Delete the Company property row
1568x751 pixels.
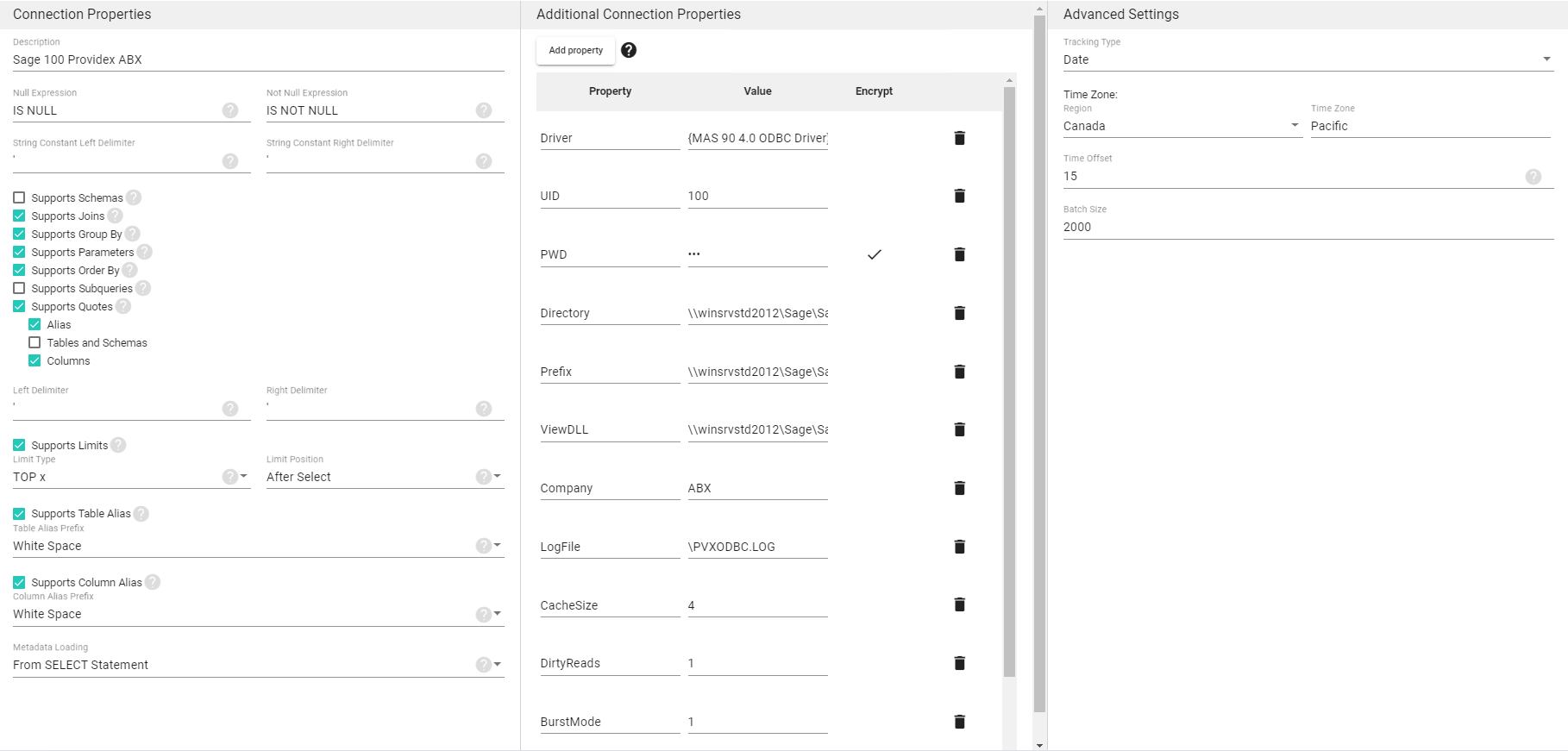(x=959, y=488)
